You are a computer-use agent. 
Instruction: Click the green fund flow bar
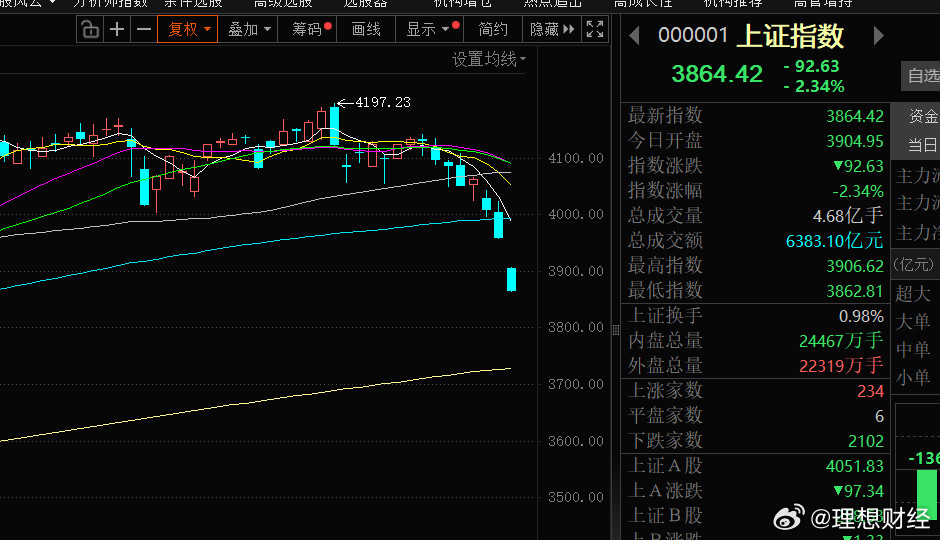click(x=927, y=495)
